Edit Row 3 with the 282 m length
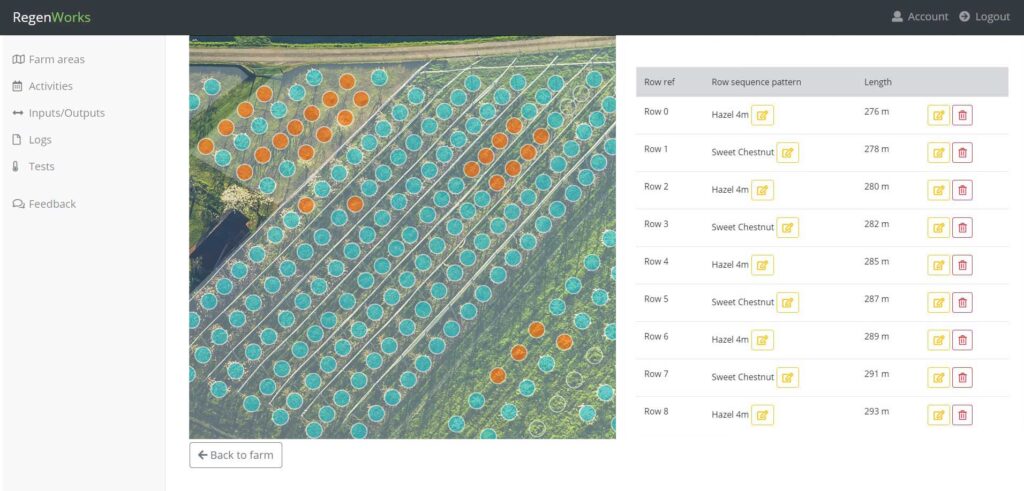Screen dimensions: 1024x491 [x=938, y=228]
